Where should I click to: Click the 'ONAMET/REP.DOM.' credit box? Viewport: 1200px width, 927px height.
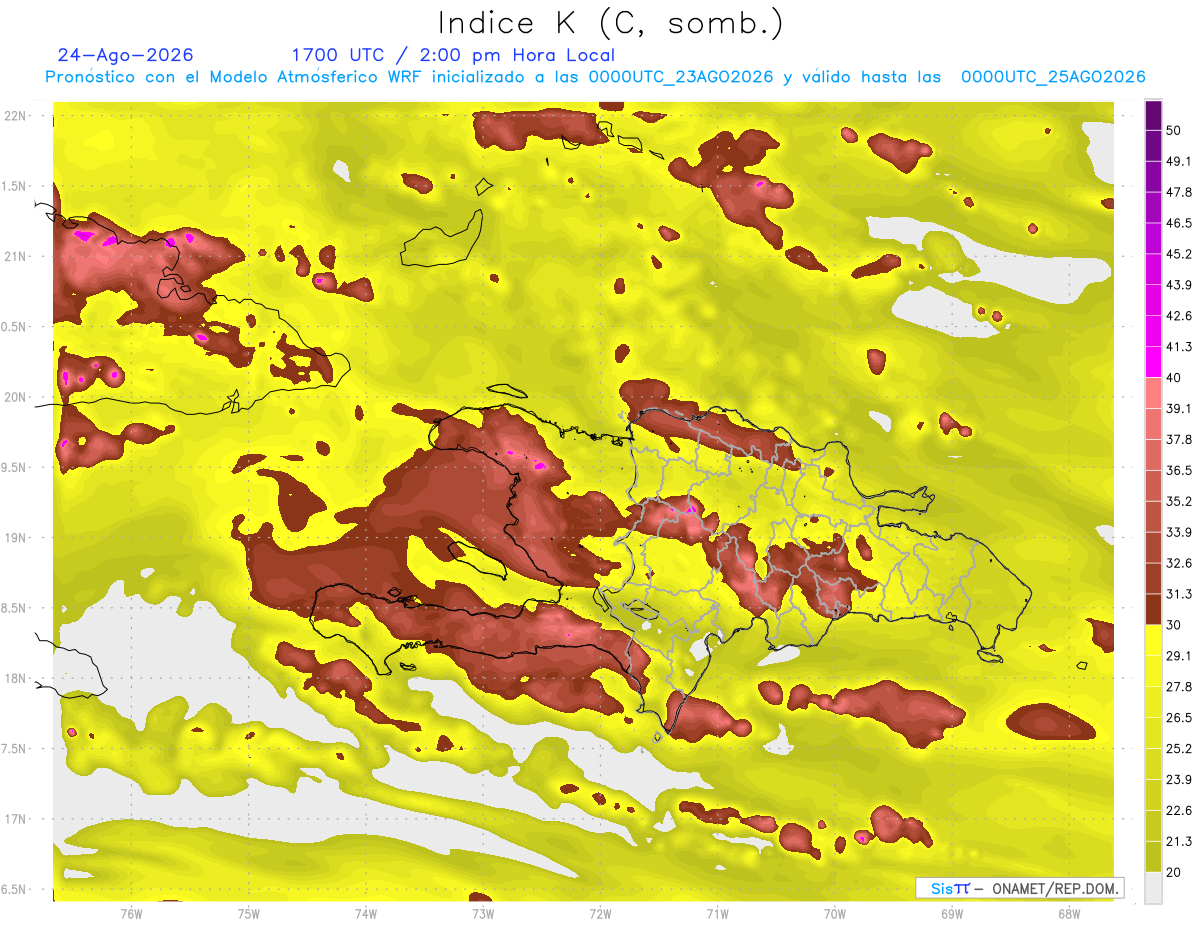1019,888
